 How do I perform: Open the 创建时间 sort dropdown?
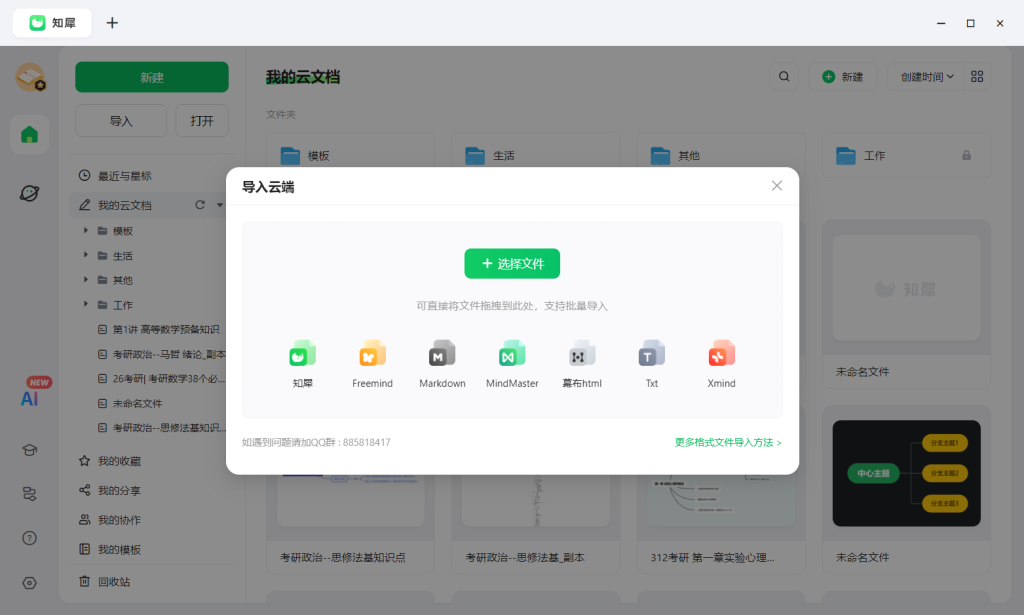click(x=926, y=77)
